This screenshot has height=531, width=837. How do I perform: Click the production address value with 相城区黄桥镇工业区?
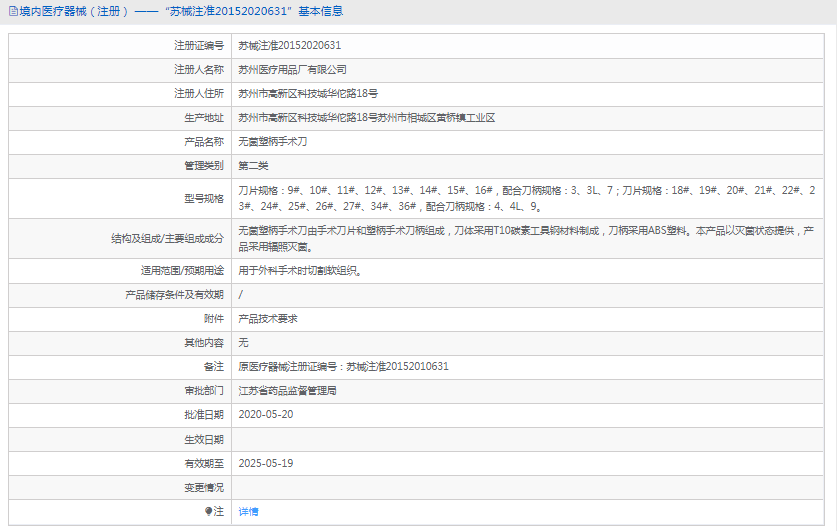366,118
